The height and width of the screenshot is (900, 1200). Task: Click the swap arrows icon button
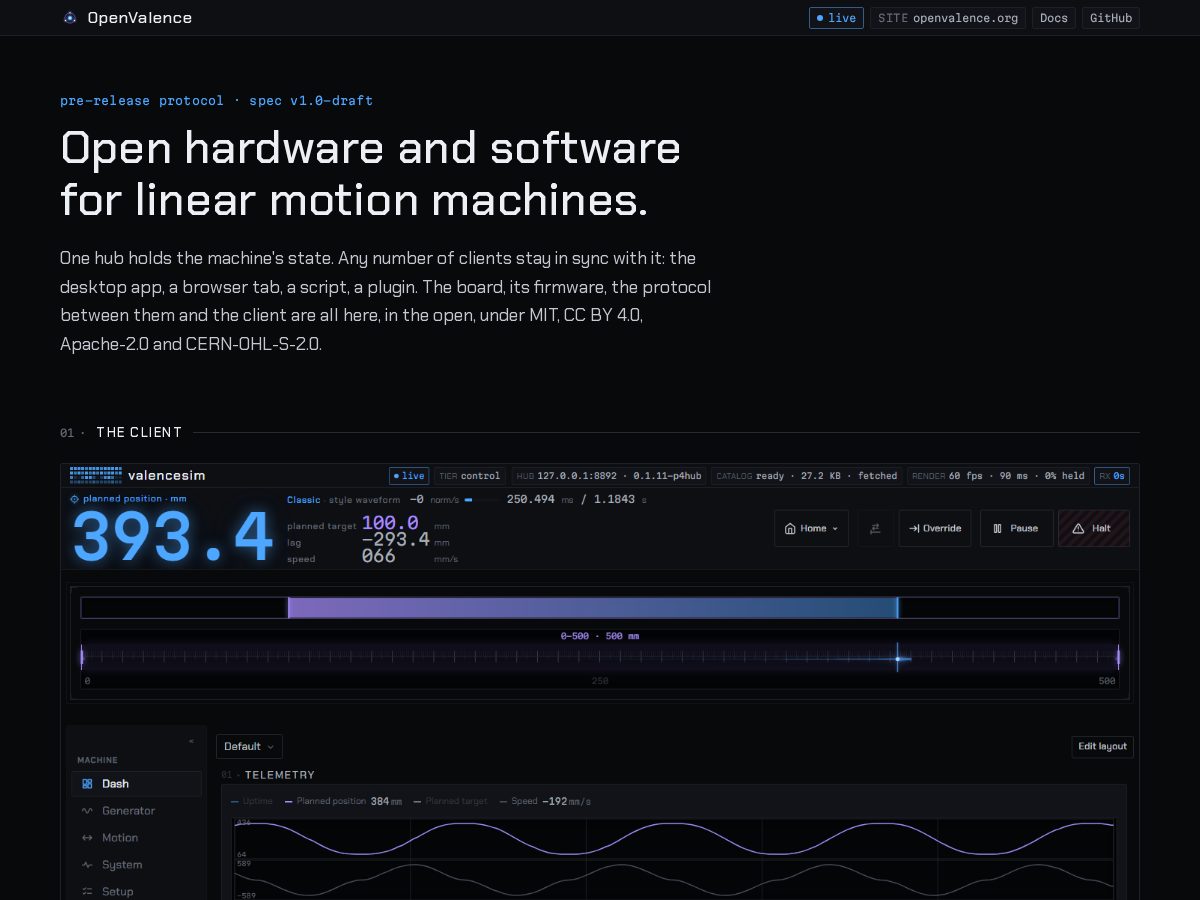[x=875, y=528]
